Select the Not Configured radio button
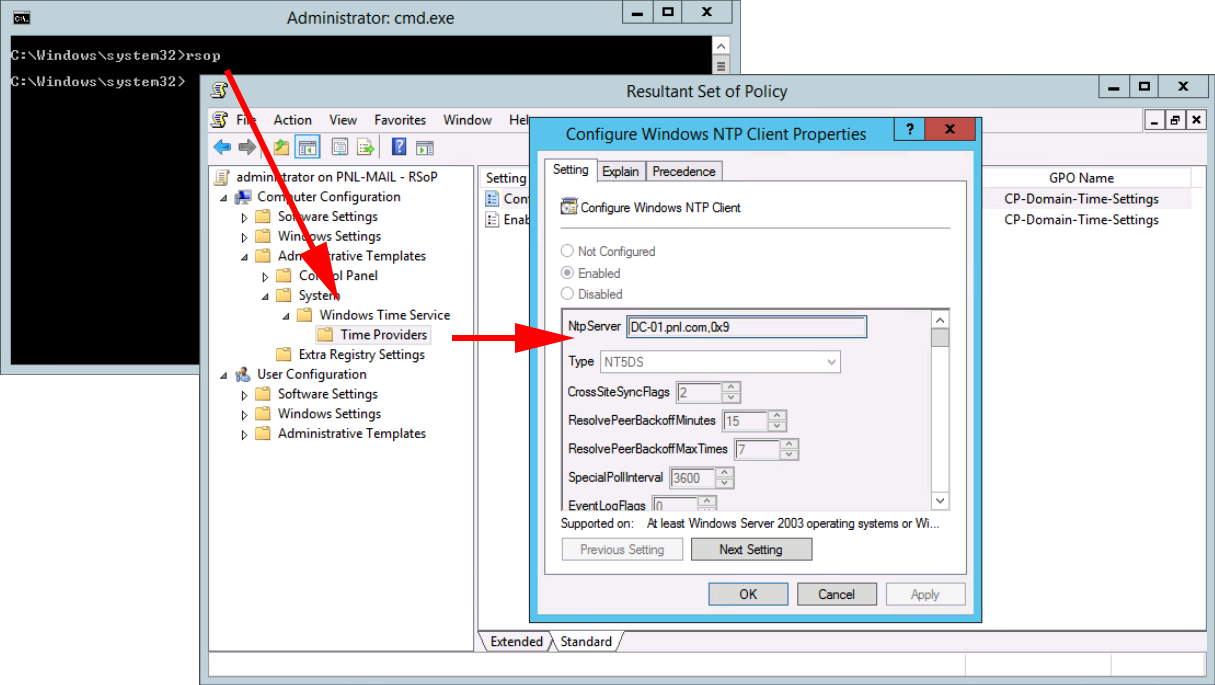 click(568, 252)
